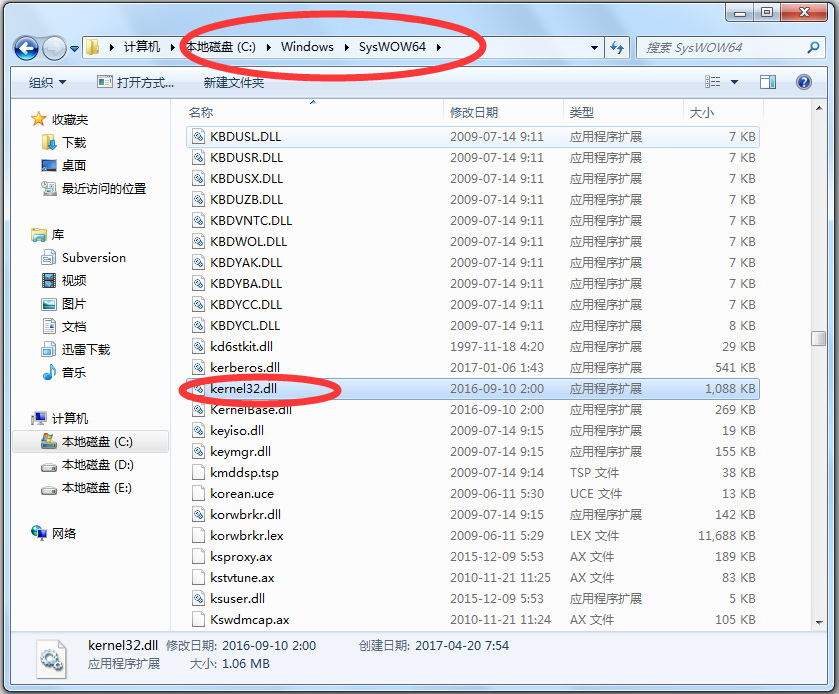This screenshot has height=694, width=839.
Task: Open Help via the question mark icon
Action: 803,81
